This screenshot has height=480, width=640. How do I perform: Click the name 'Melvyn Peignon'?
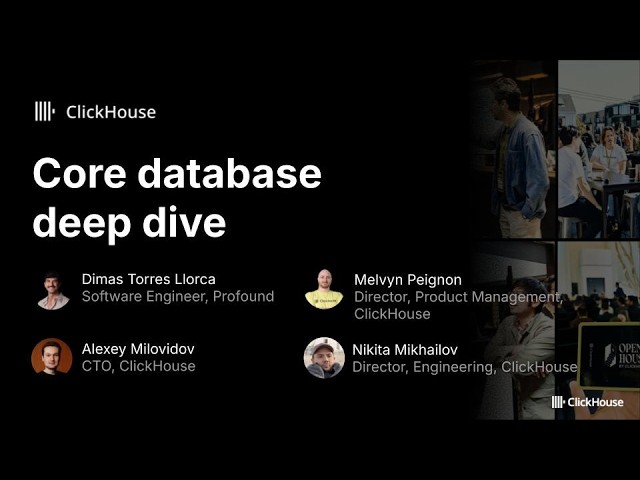coord(408,280)
